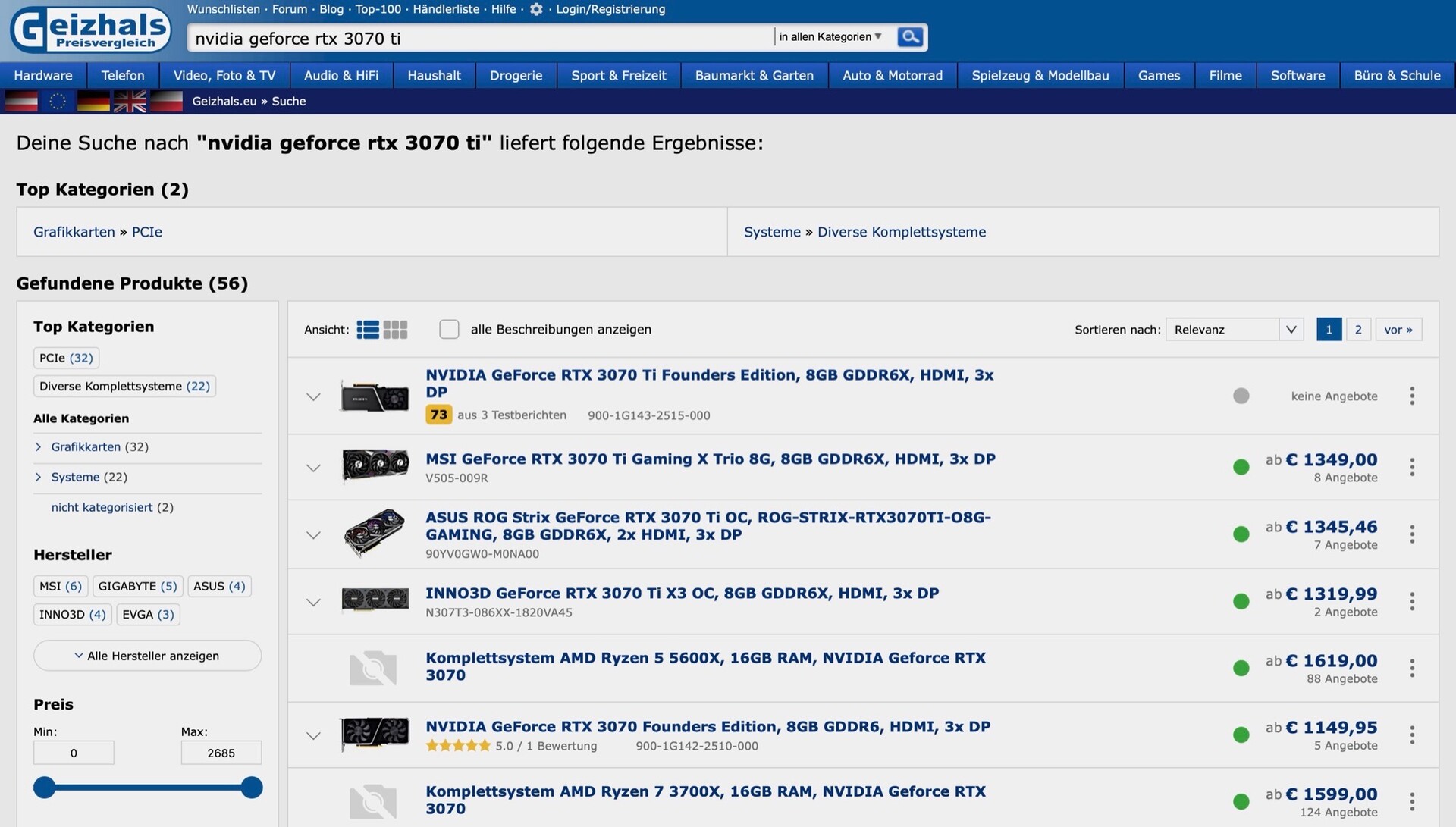The width and height of the screenshot is (1456, 827).
Task: Switch to grid view layout
Action: point(395,330)
